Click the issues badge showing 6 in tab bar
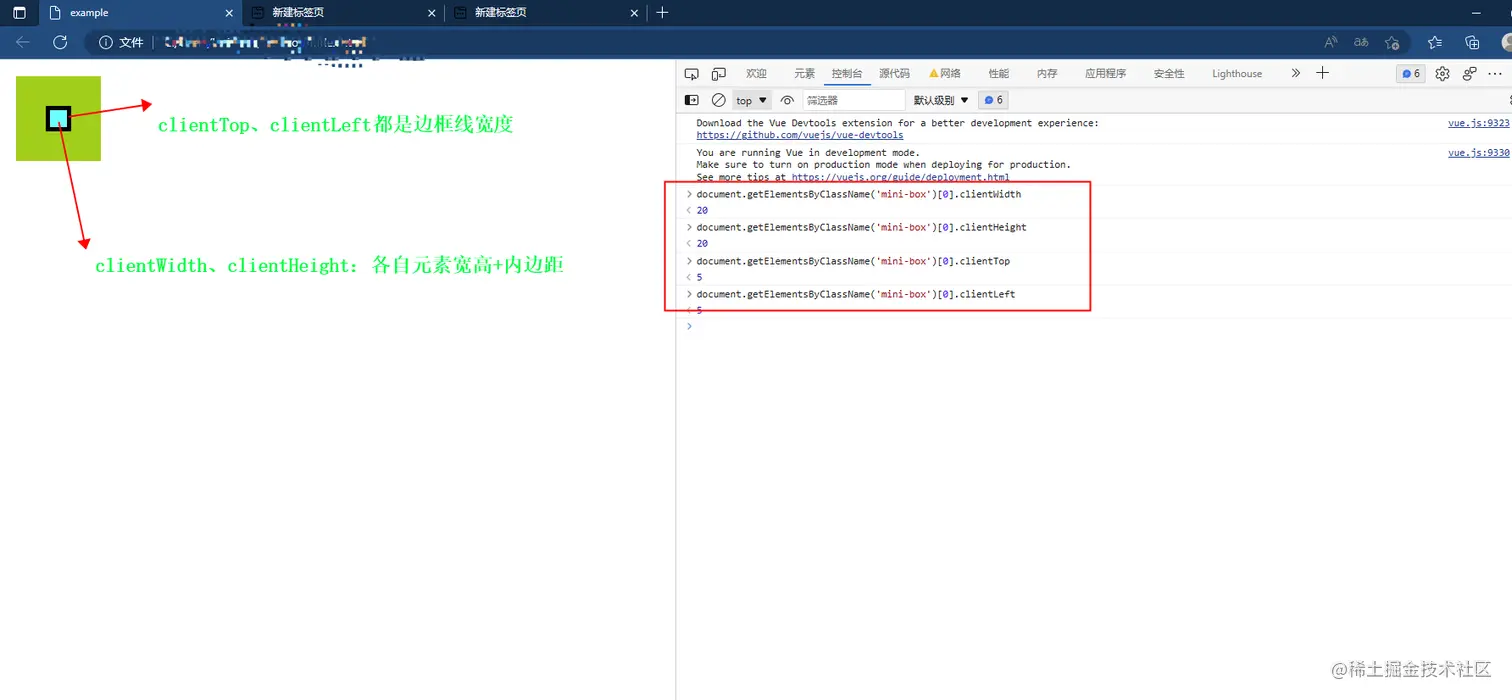The height and width of the screenshot is (700, 1512). click(x=1411, y=73)
